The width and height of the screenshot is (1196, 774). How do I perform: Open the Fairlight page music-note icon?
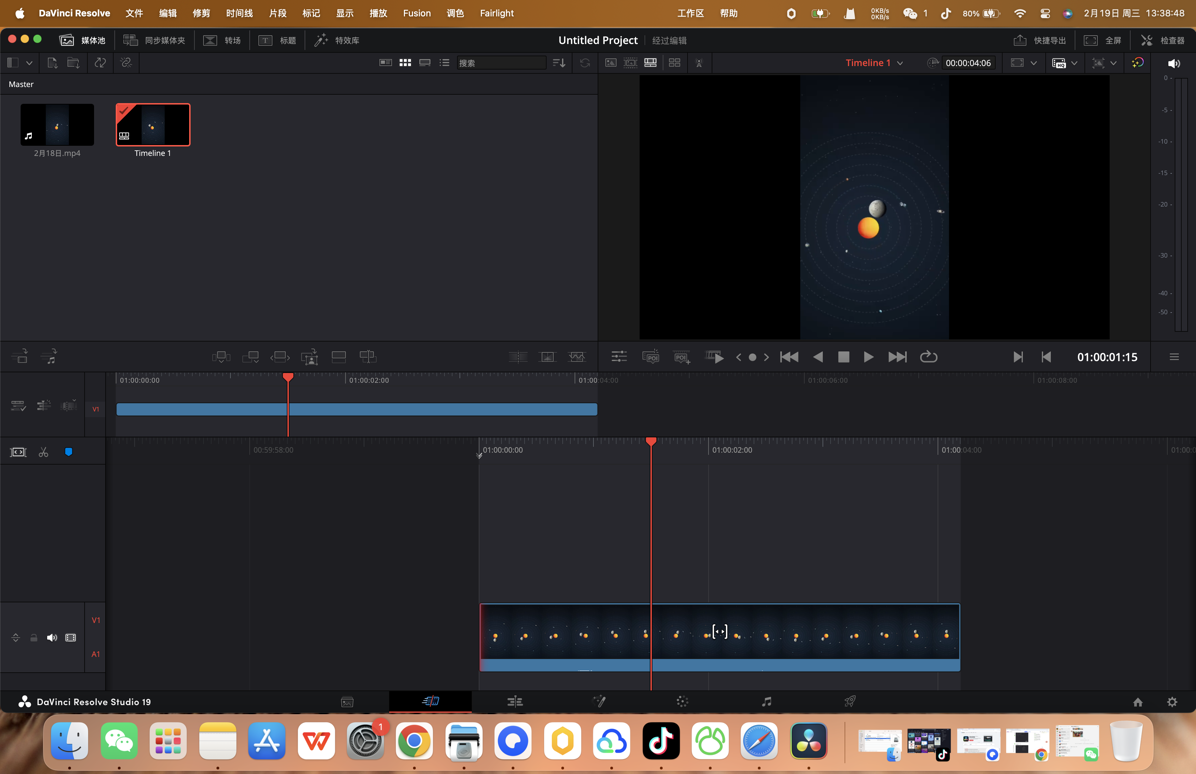point(766,702)
